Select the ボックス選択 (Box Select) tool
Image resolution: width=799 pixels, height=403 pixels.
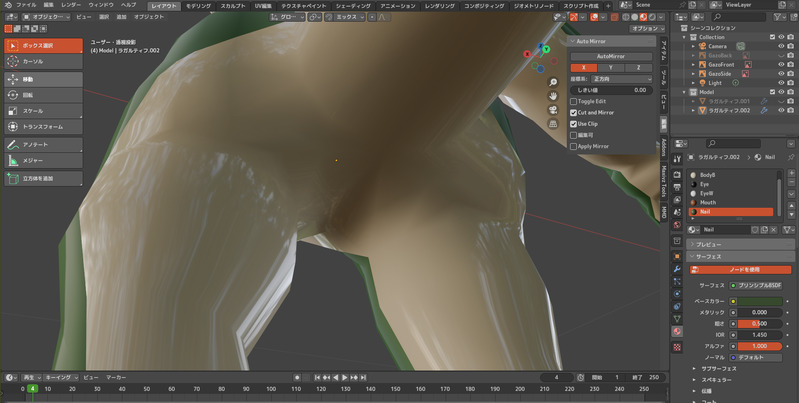(43, 45)
